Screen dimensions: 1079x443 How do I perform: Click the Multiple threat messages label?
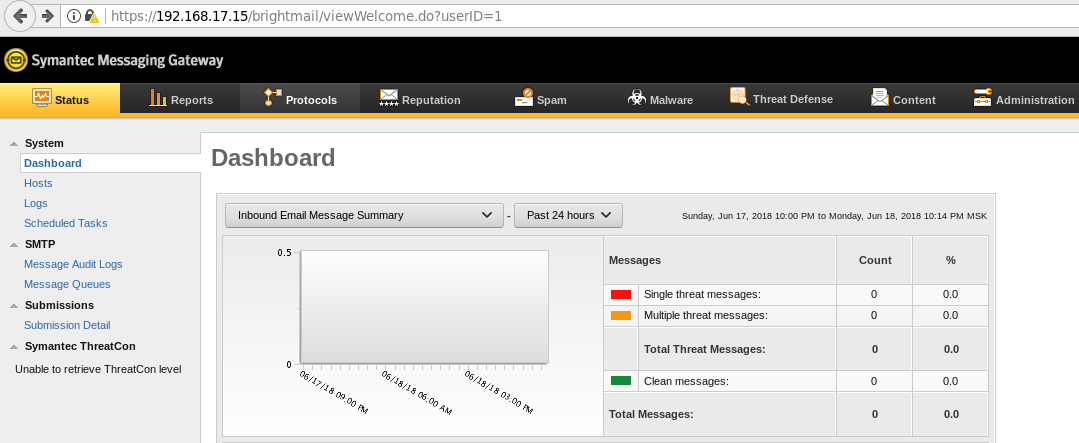(705, 315)
